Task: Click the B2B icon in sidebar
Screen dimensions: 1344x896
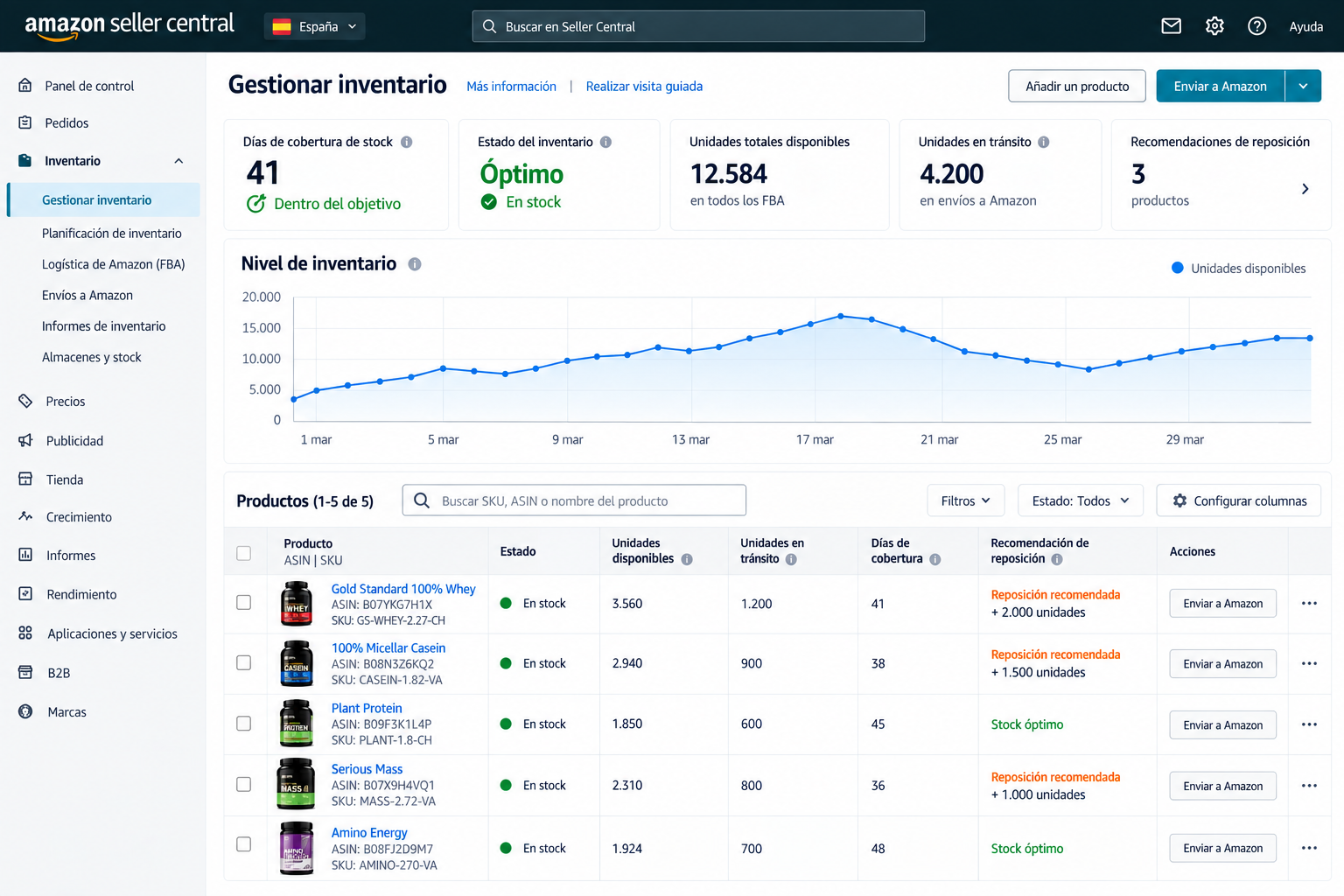Action: pos(25,672)
